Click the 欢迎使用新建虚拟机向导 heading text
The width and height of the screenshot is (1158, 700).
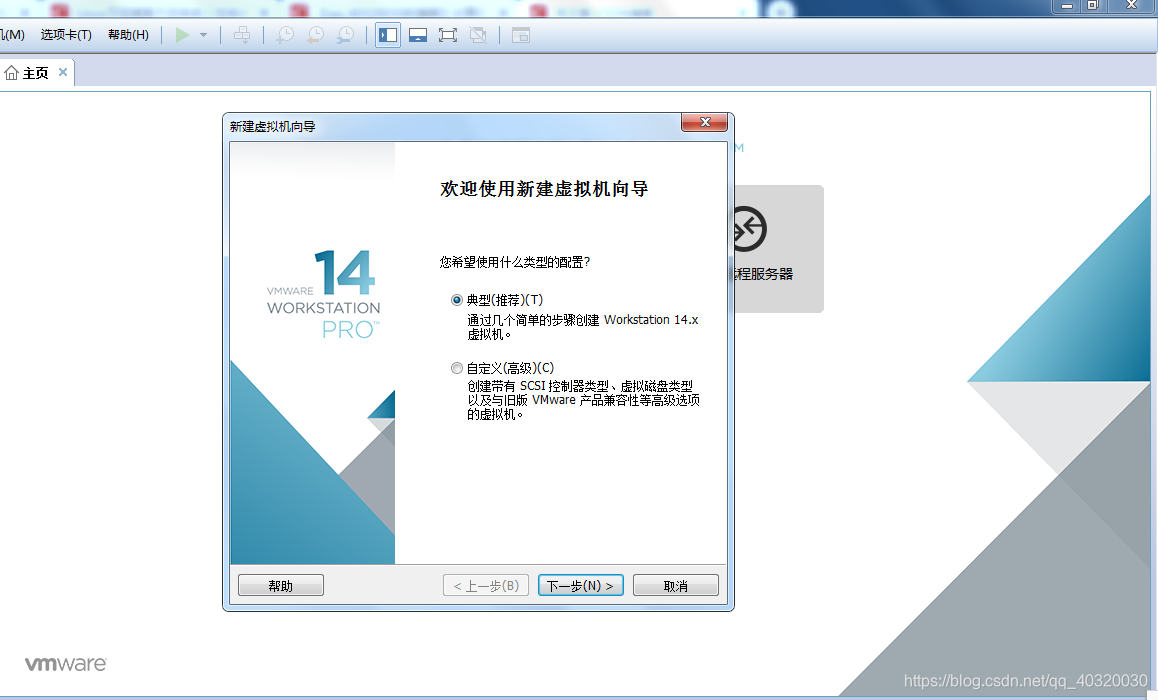click(x=544, y=189)
